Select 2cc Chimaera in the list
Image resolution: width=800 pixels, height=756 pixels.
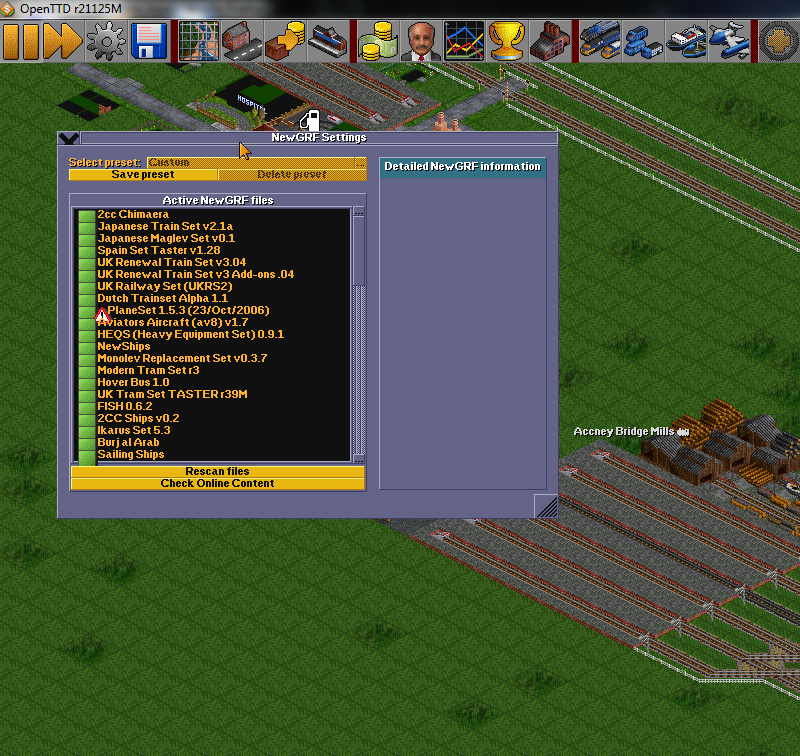(212, 214)
